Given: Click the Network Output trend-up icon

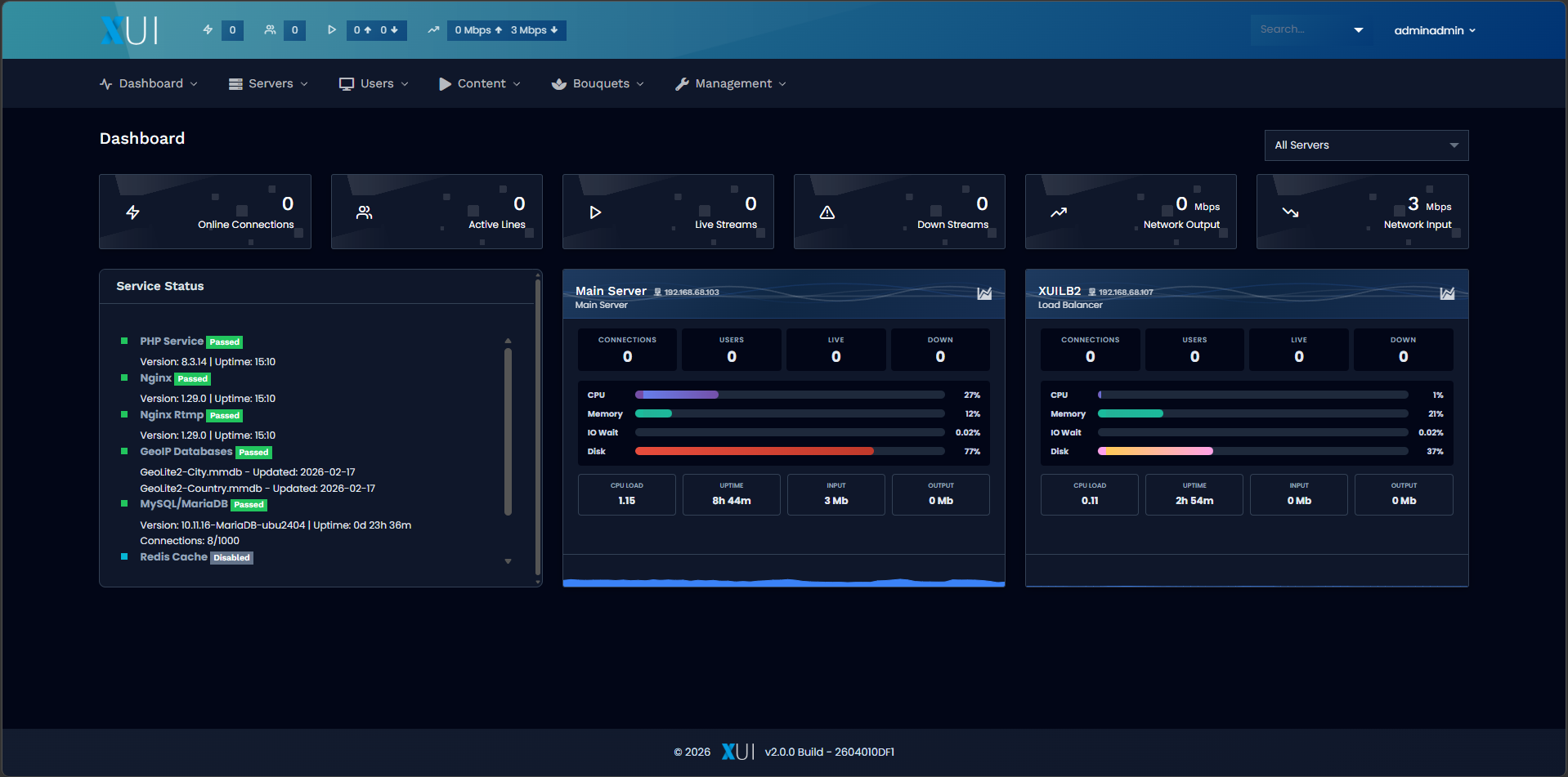Looking at the screenshot, I should point(1059,212).
